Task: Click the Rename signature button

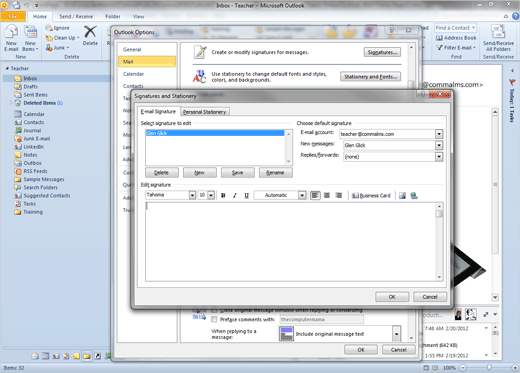Action: pyautogui.click(x=275, y=173)
